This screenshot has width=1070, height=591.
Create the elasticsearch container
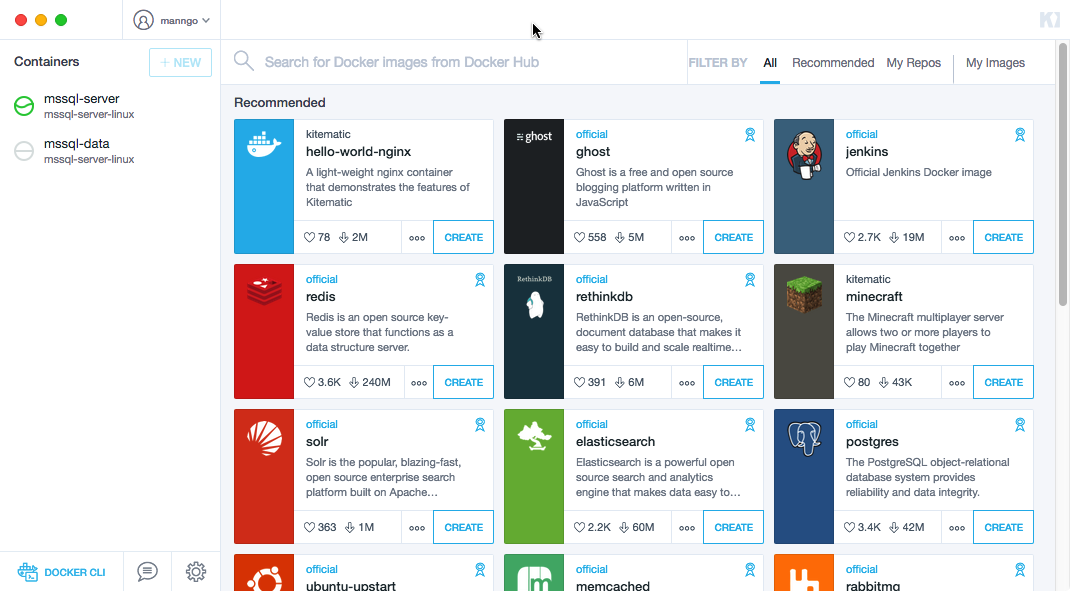click(x=734, y=528)
